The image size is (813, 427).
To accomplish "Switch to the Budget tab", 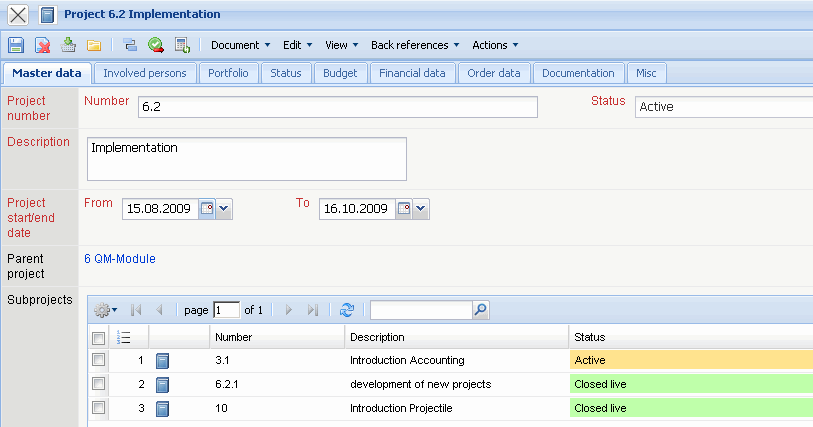I will click(x=339, y=73).
